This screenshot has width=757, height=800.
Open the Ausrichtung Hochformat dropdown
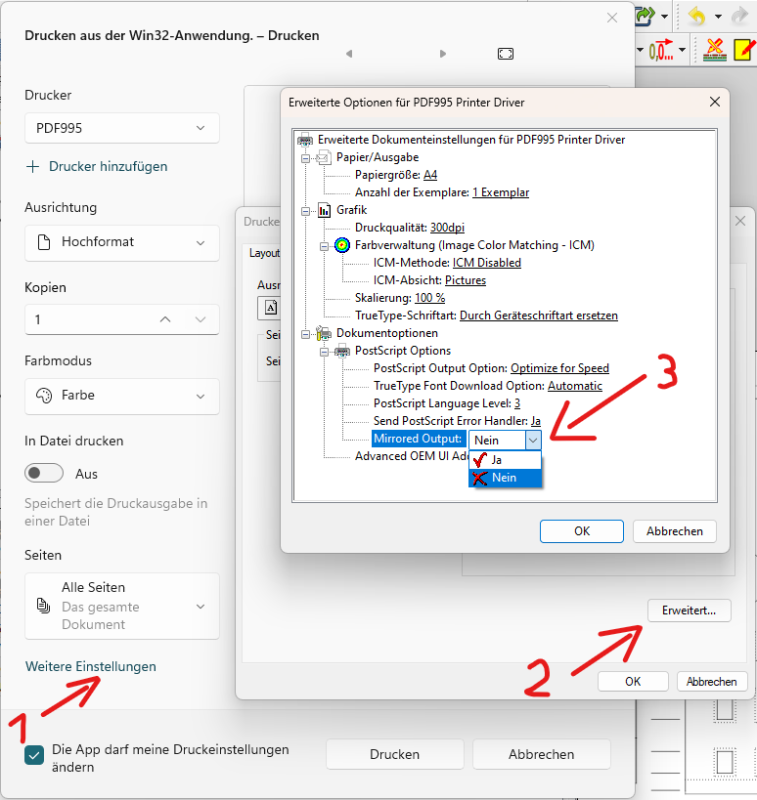coord(121,242)
